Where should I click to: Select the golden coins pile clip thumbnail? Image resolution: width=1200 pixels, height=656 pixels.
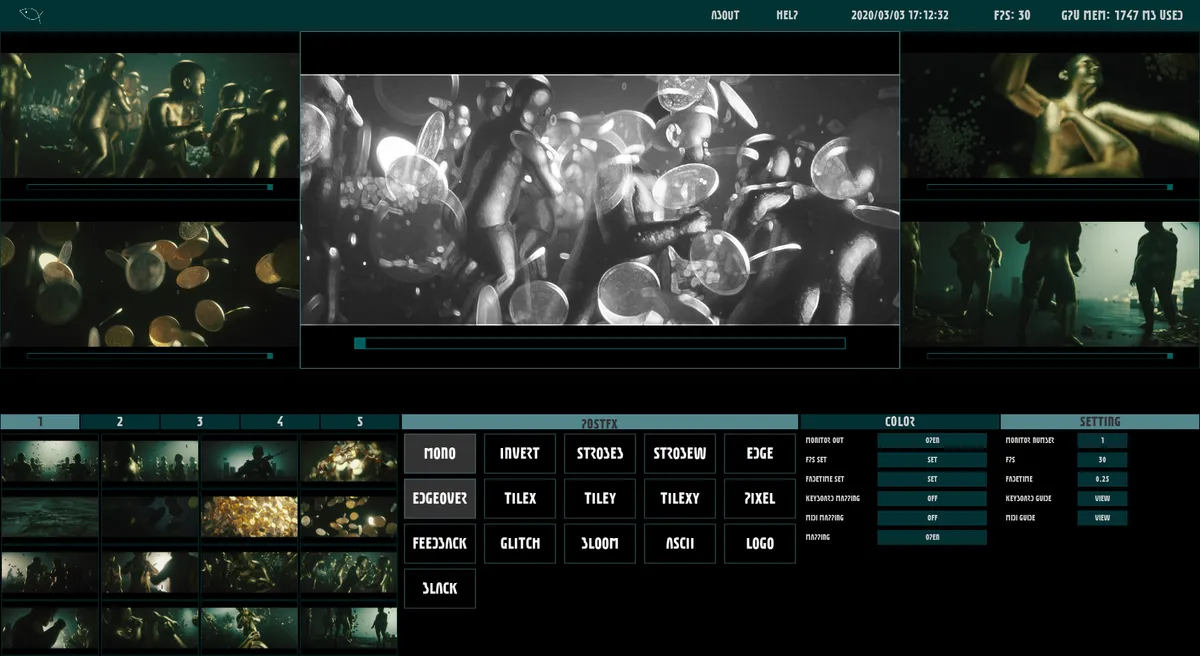point(249,517)
